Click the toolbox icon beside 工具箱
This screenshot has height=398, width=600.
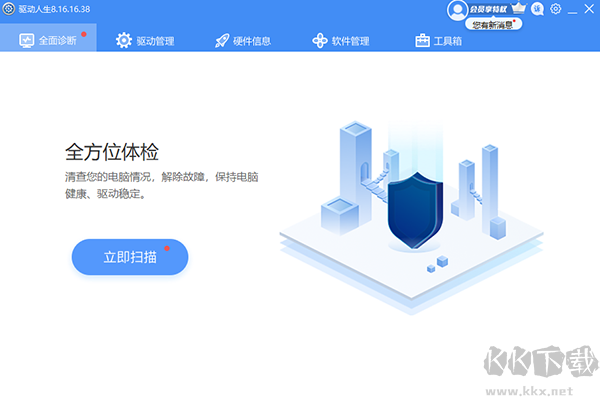pos(422,41)
